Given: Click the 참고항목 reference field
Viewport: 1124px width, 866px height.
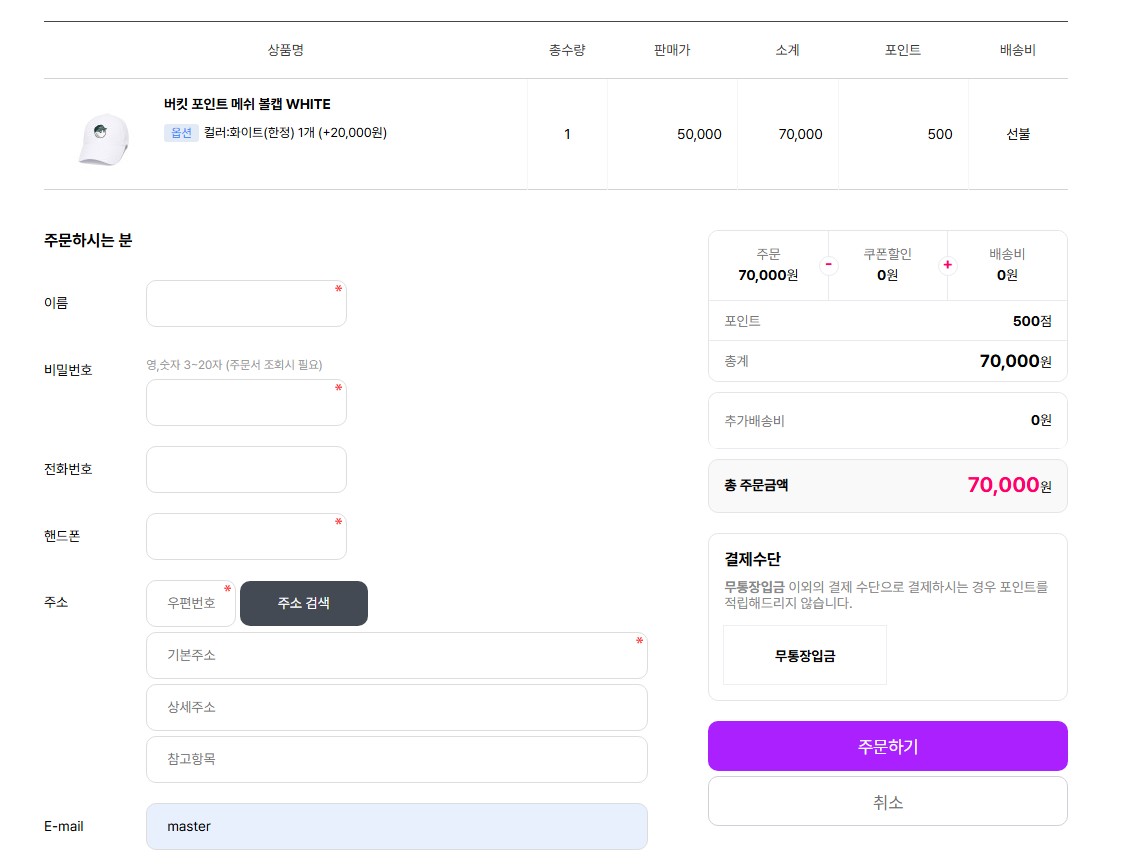Looking at the screenshot, I should point(396,759).
